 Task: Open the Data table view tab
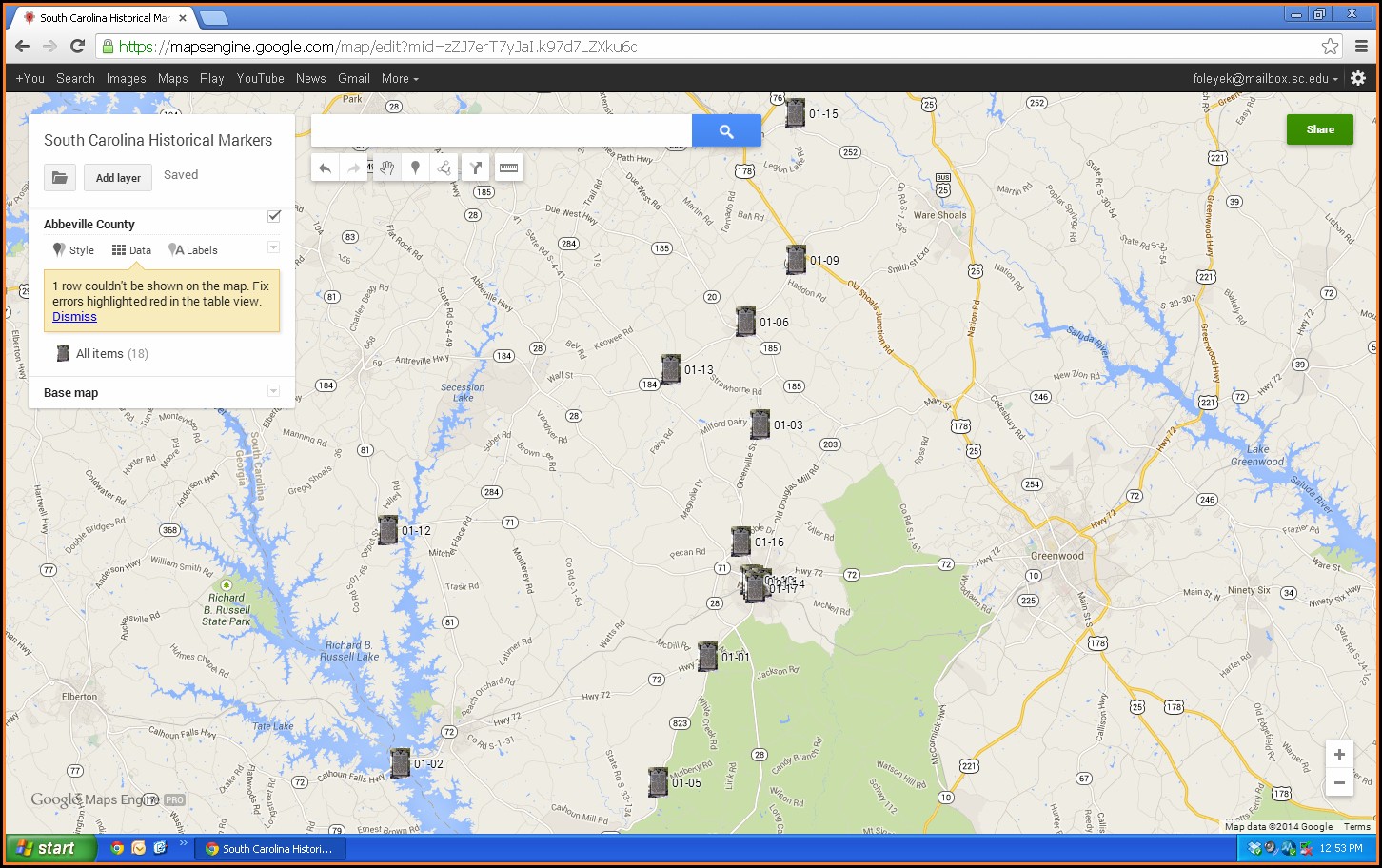click(x=131, y=250)
